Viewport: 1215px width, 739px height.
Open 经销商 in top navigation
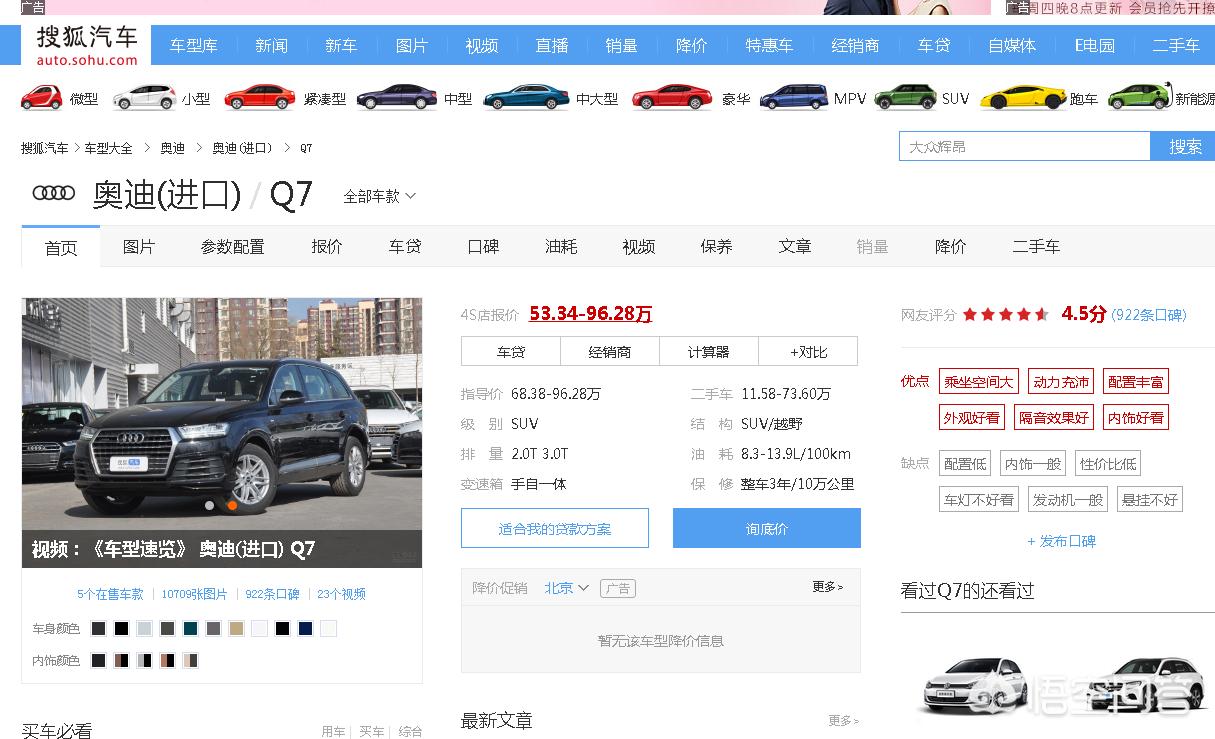tap(855, 46)
